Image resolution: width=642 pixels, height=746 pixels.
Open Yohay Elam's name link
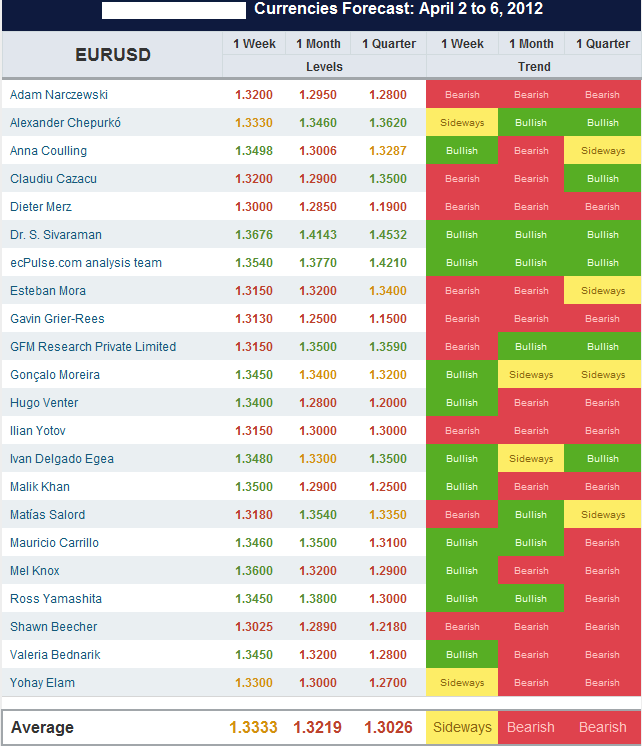coord(42,683)
